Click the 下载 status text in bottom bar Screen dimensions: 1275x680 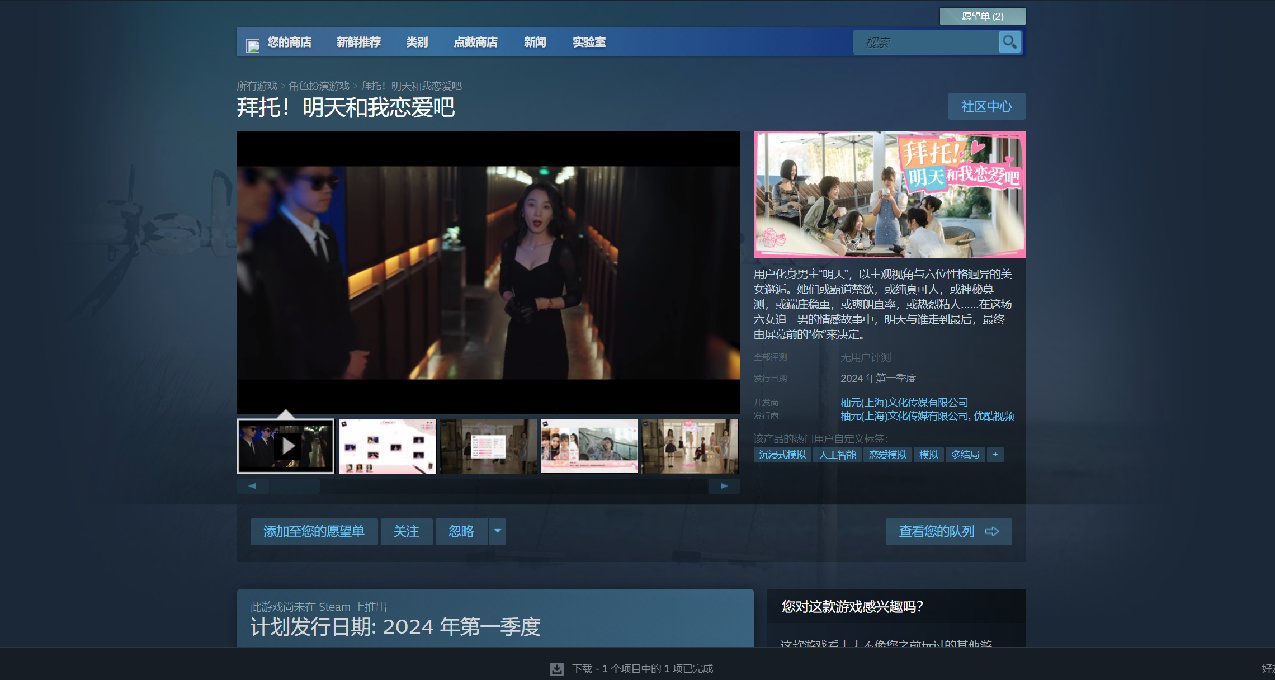(x=642, y=668)
